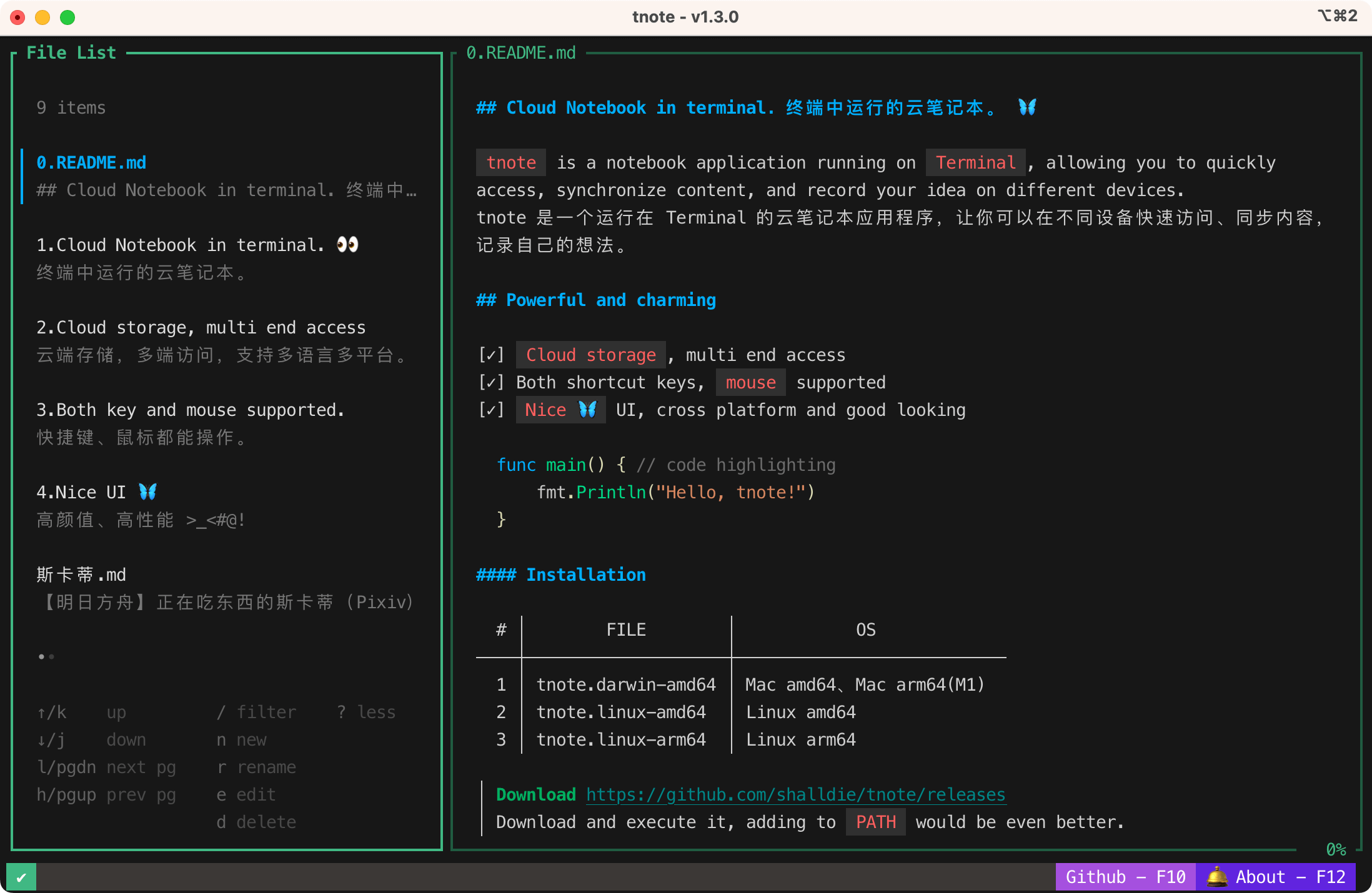Click the eyes emoji in file list item 1
The height and width of the screenshot is (893, 1372).
tap(347, 245)
